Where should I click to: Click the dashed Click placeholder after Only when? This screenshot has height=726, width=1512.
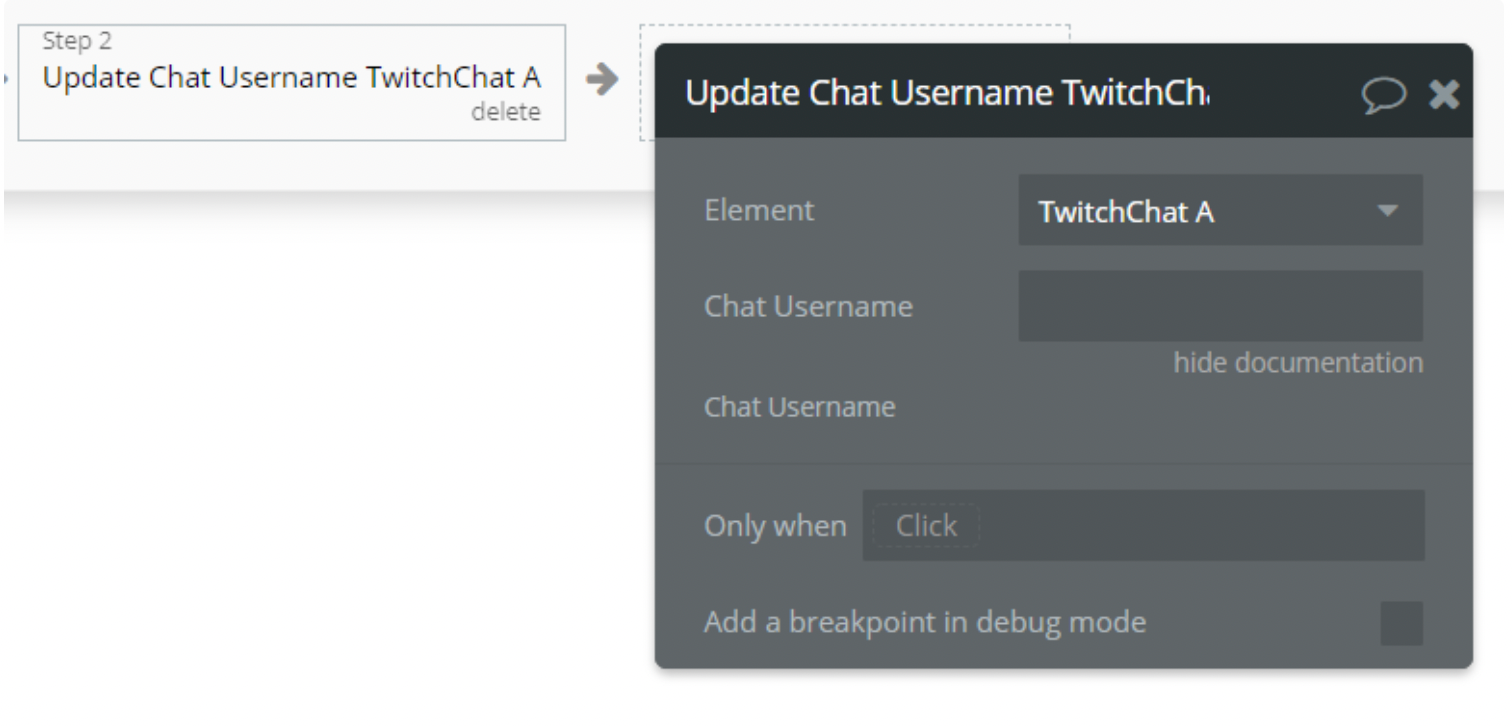point(926,526)
